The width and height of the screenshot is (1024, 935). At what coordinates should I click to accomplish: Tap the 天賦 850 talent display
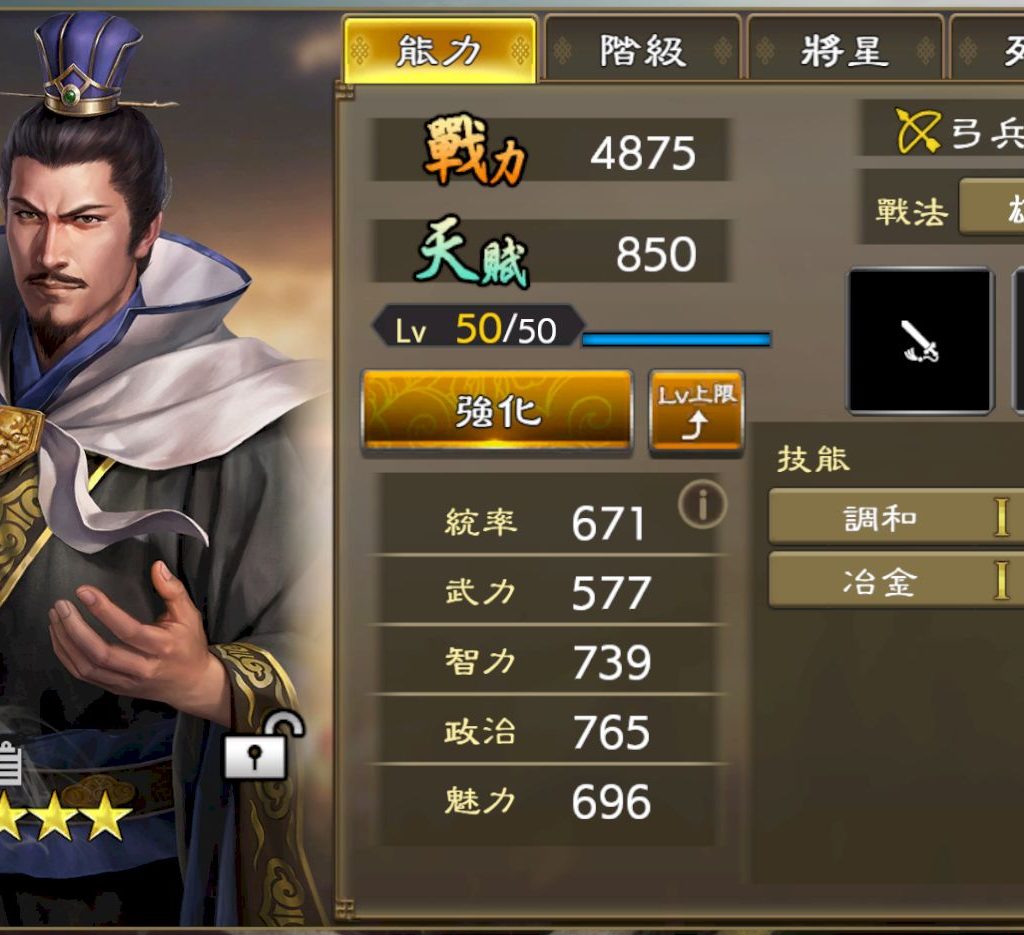tap(550, 252)
